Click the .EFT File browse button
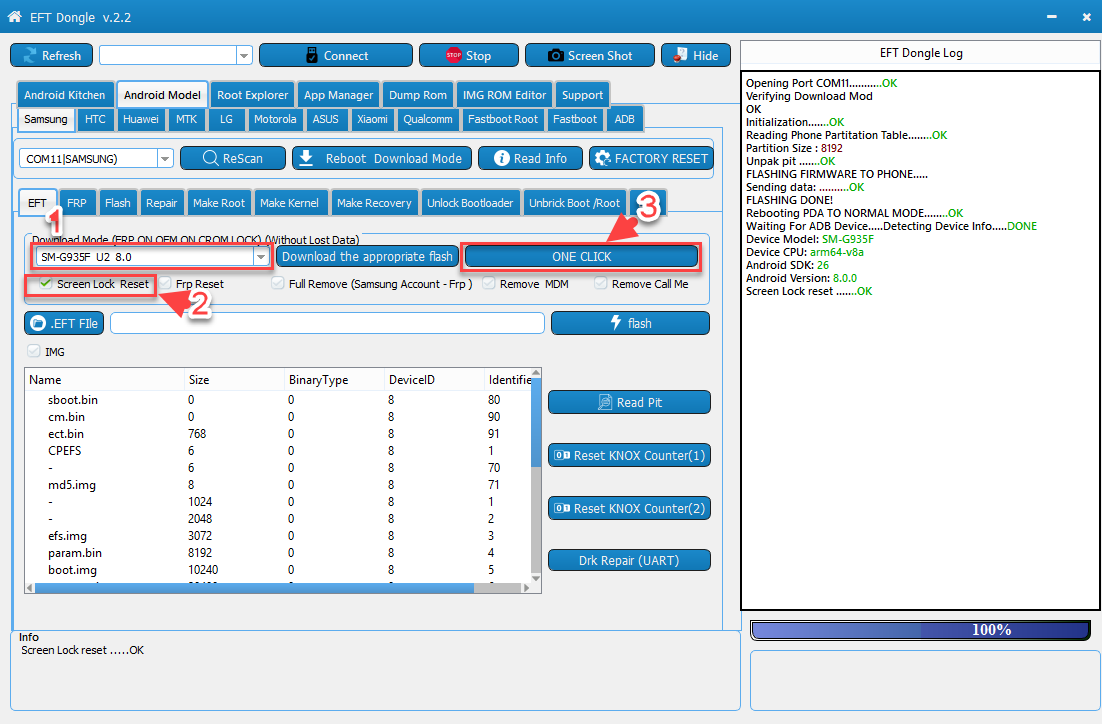The width and height of the screenshot is (1102, 724). click(64, 323)
